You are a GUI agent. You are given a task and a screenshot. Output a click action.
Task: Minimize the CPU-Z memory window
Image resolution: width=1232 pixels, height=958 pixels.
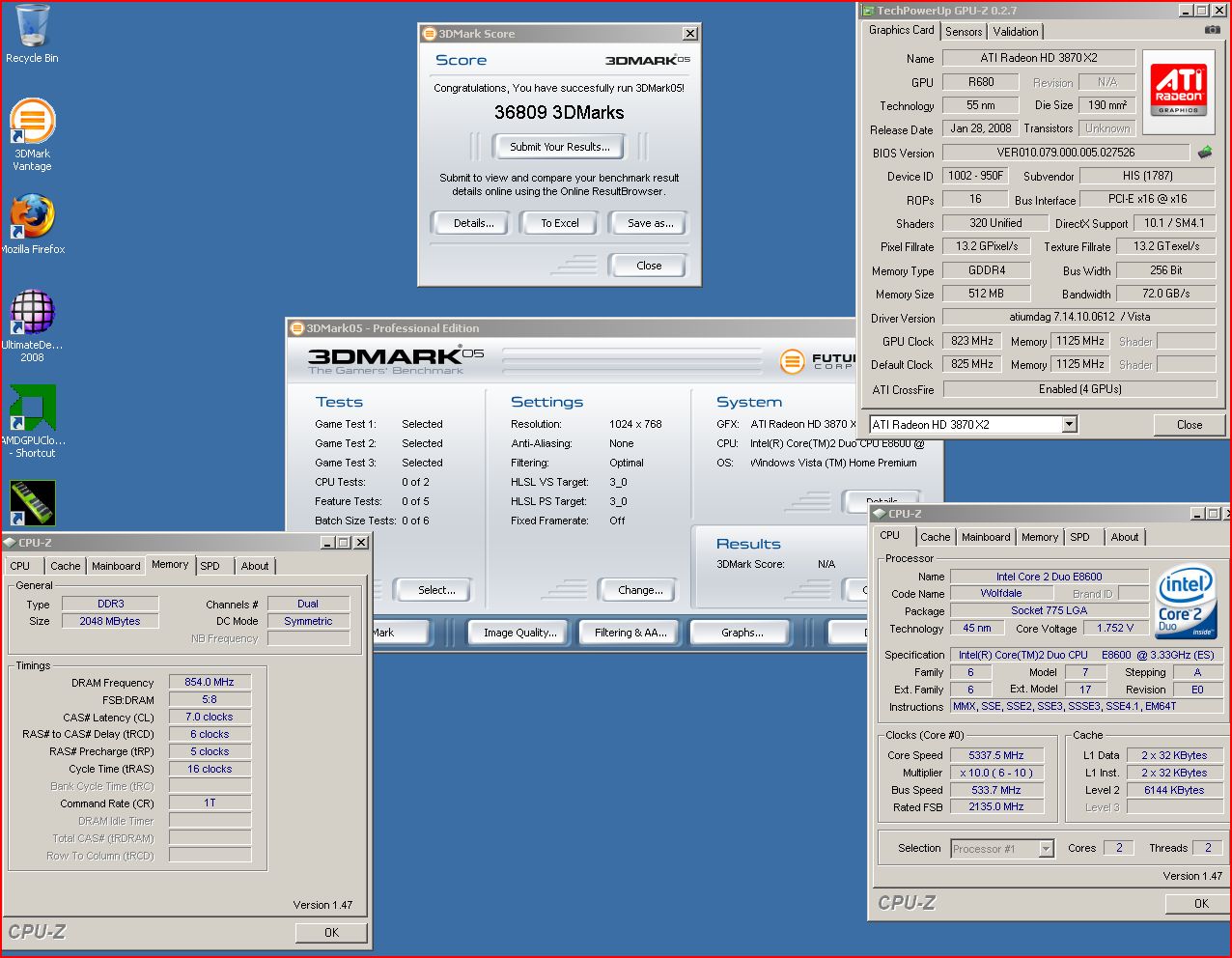[x=326, y=543]
